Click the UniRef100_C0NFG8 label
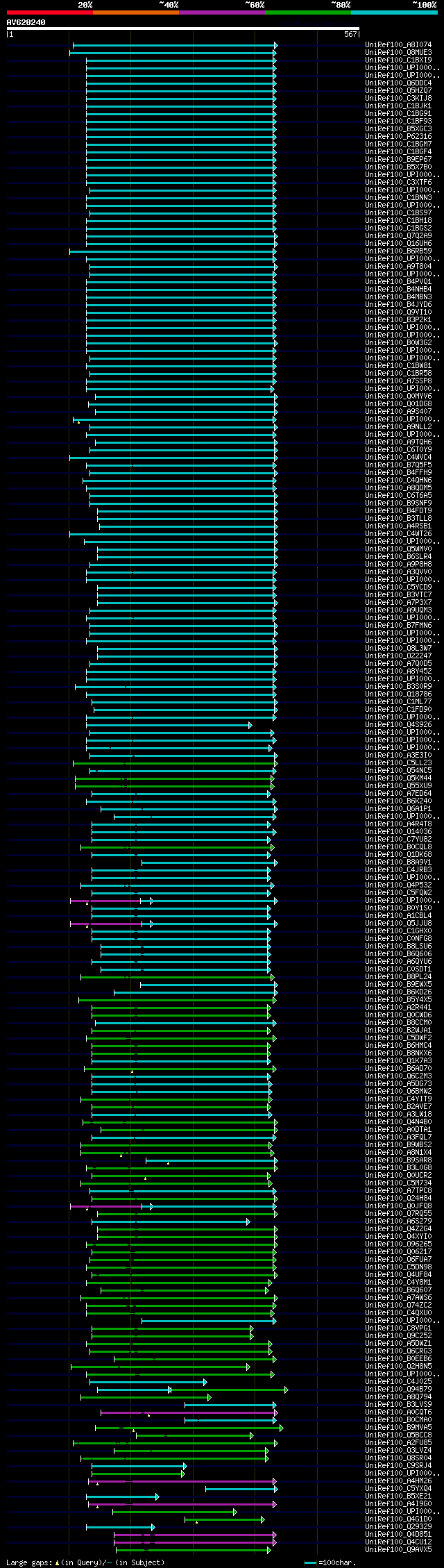 398,938
